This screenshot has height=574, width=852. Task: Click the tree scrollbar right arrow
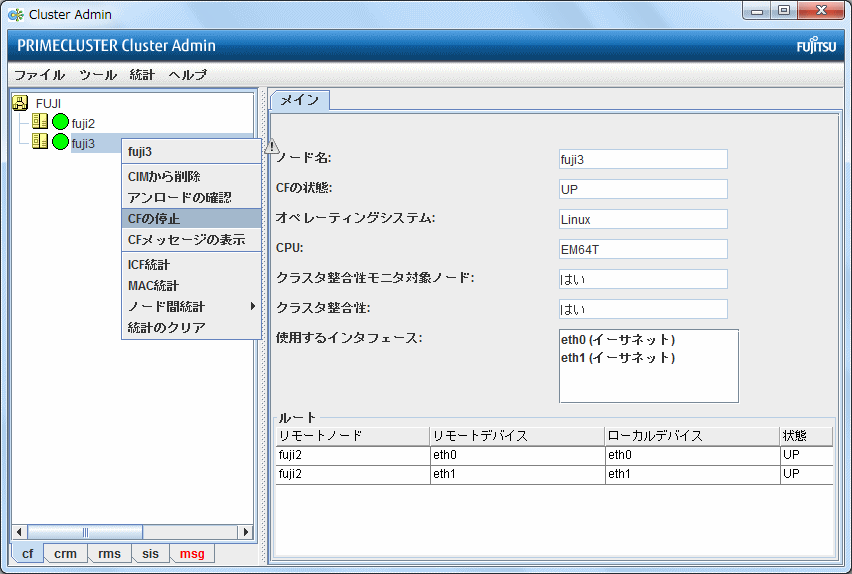(x=246, y=532)
